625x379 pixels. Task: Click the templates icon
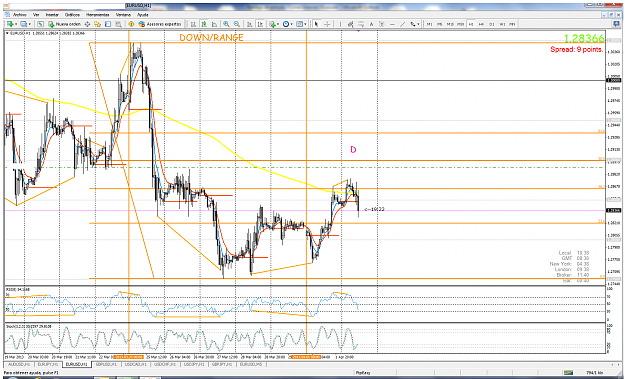point(299,24)
